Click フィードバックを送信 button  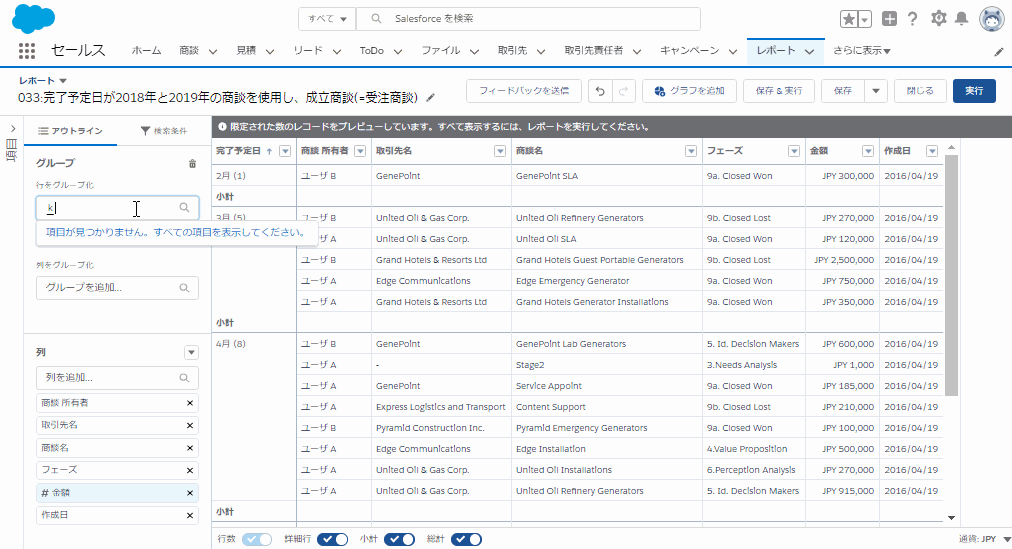524,91
